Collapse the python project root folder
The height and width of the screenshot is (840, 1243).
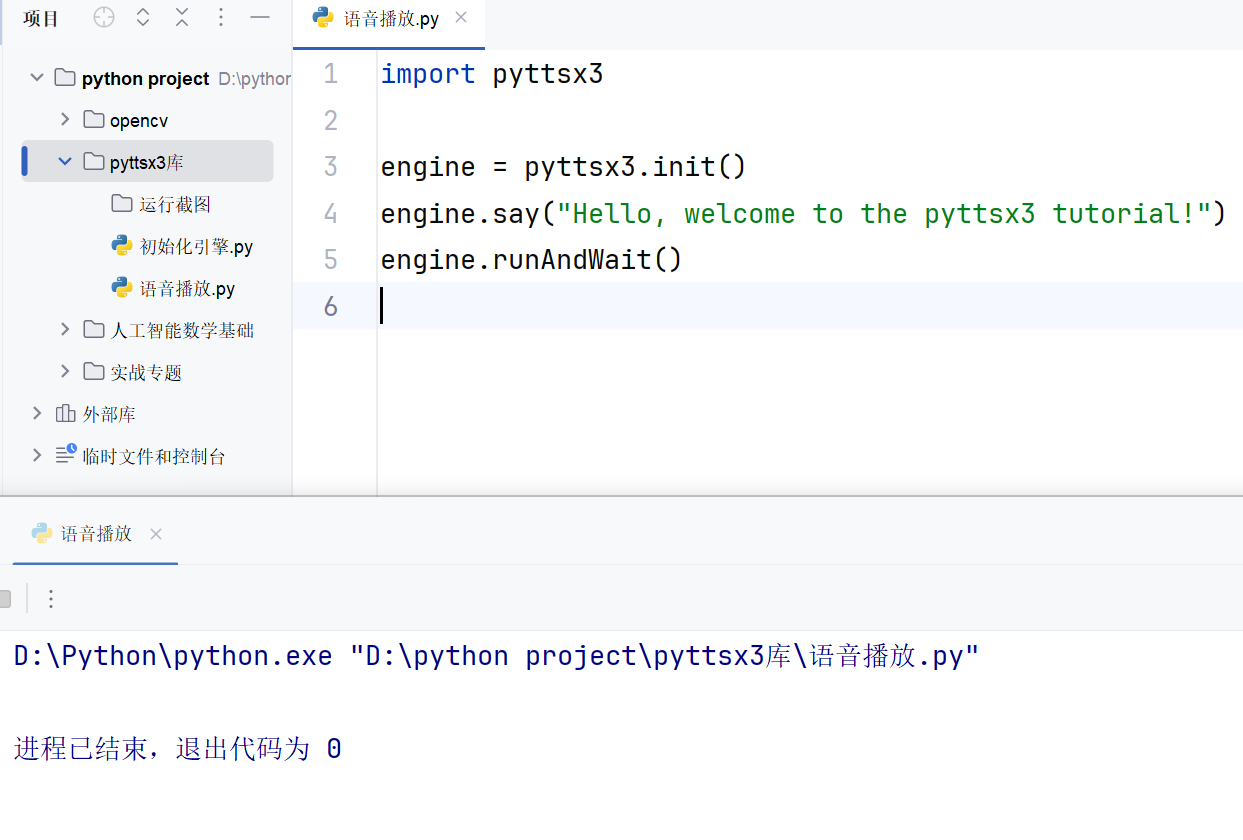[x=37, y=77]
